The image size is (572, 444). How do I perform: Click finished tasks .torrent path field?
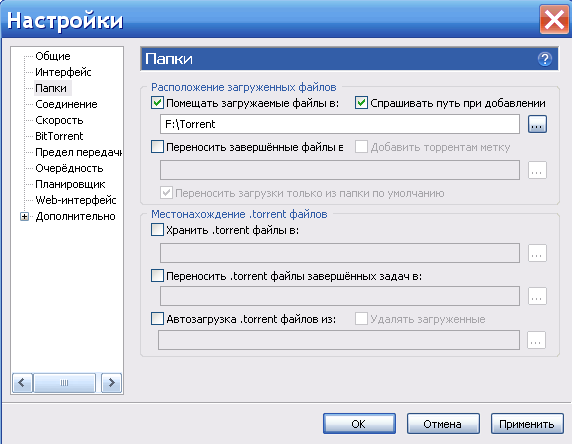pos(340,296)
